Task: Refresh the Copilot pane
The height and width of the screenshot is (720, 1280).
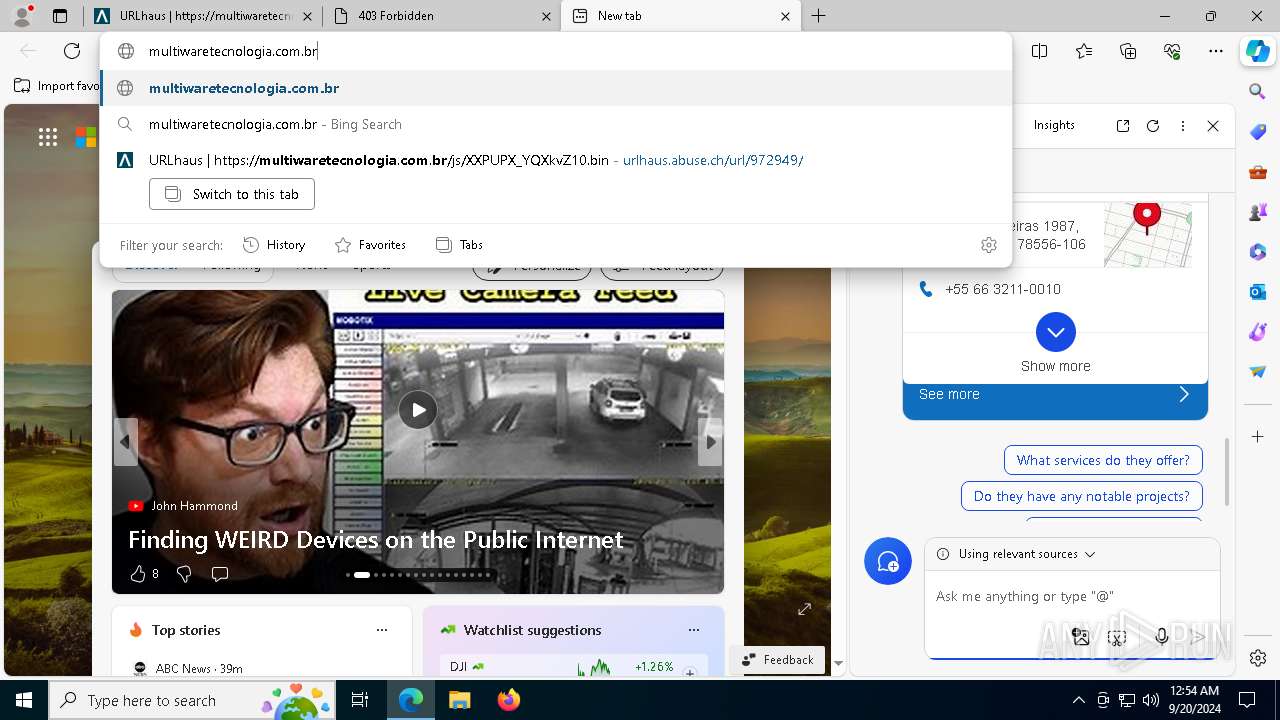Action: pyautogui.click(x=1153, y=126)
